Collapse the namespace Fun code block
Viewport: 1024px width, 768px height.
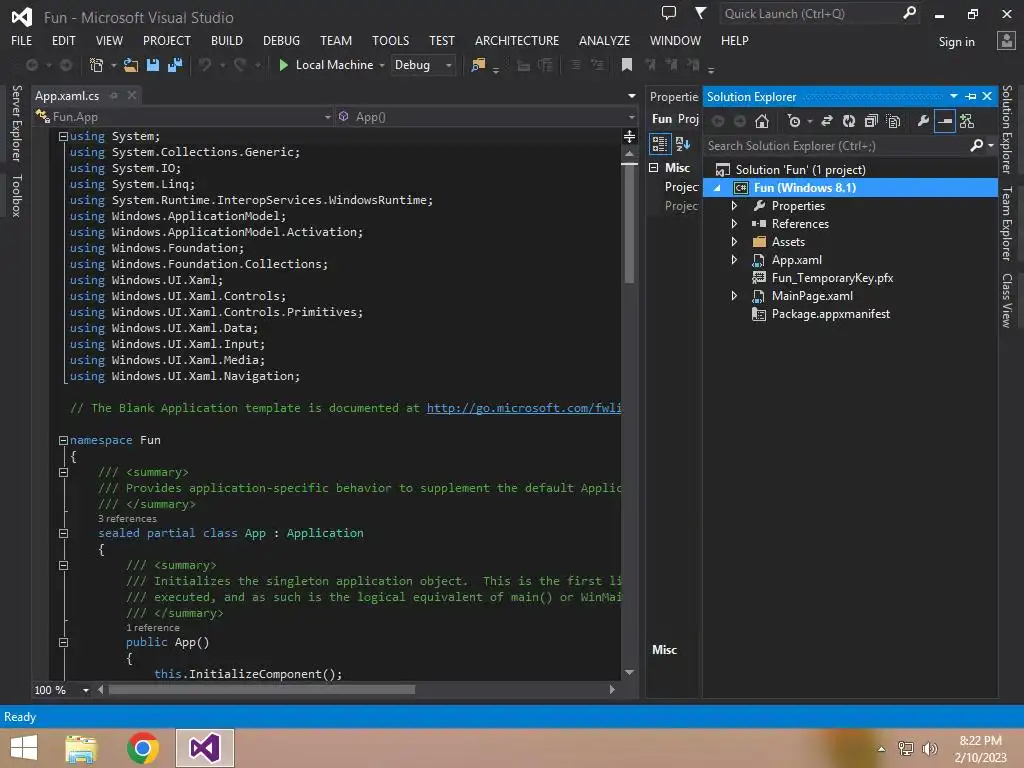63,441
